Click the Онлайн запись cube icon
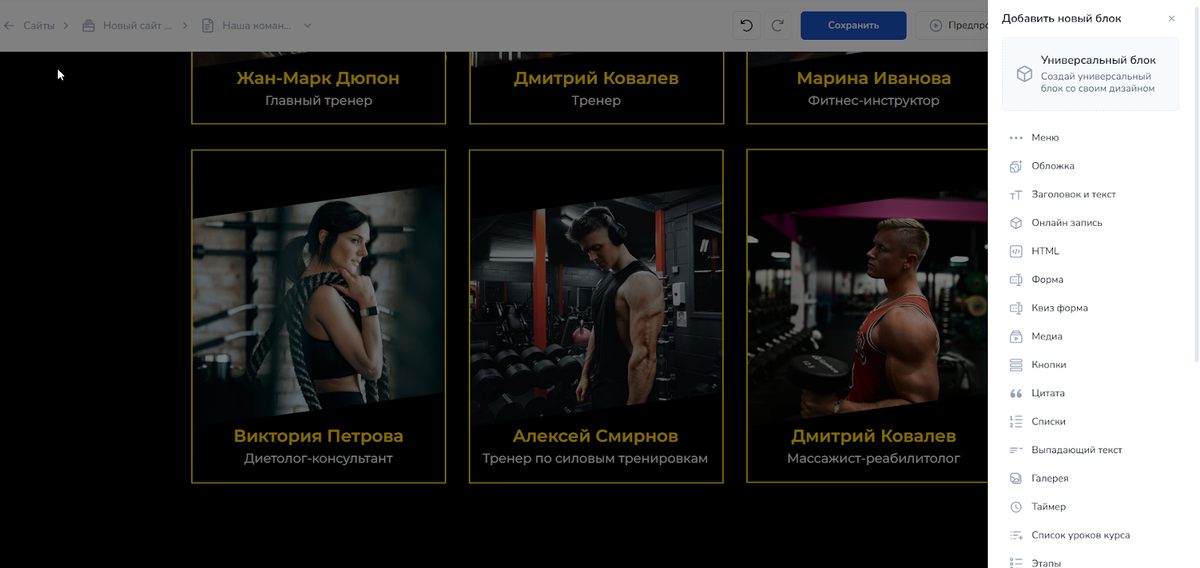The width and height of the screenshot is (1200, 568). pyautogui.click(x=1016, y=223)
